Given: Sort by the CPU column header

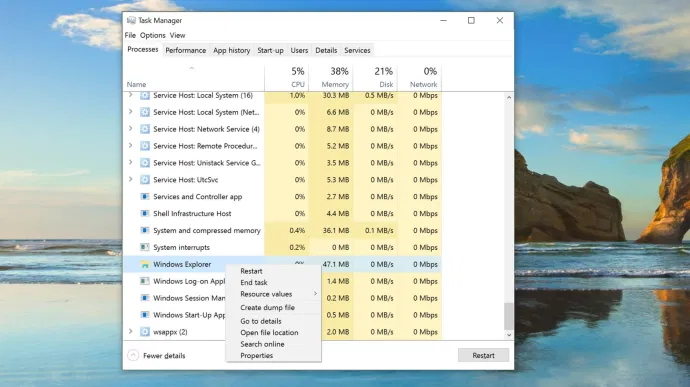Looking at the screenshot, I should (287, 77).
